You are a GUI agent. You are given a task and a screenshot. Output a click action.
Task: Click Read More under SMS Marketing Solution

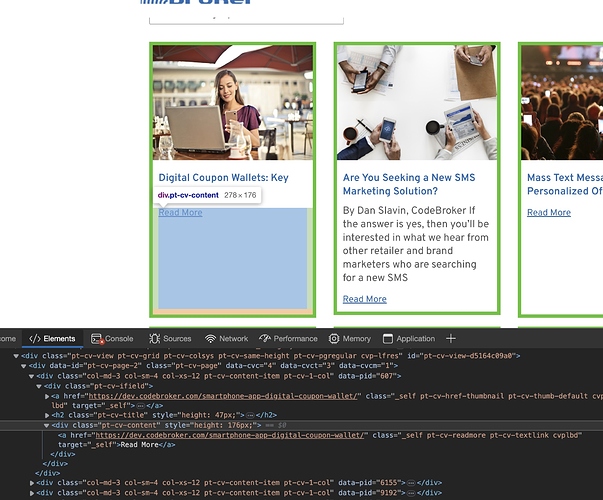[365, 299]
